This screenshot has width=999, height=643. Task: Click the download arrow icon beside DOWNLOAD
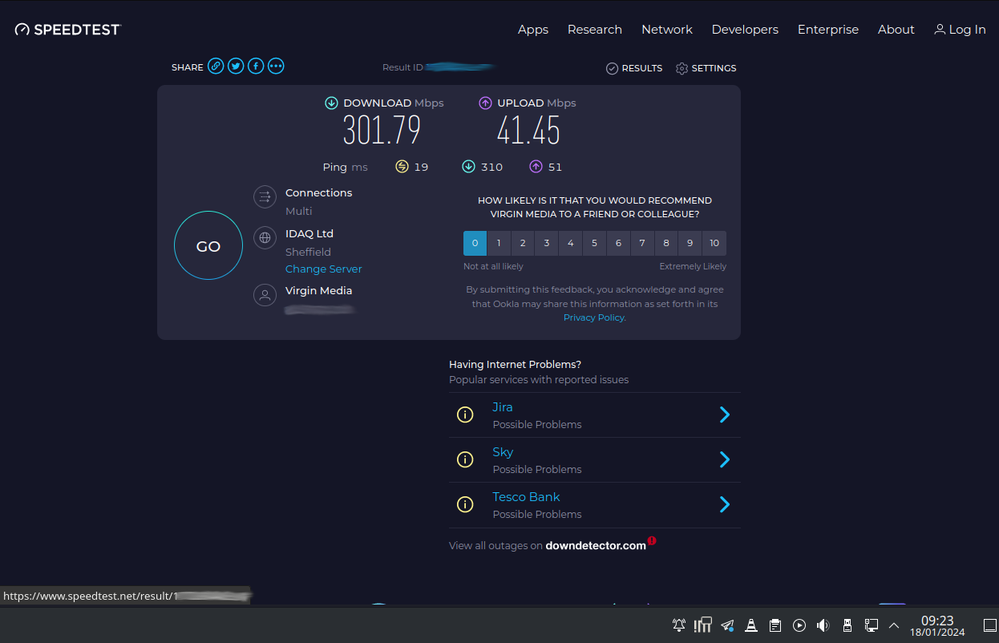coord(331,103)
